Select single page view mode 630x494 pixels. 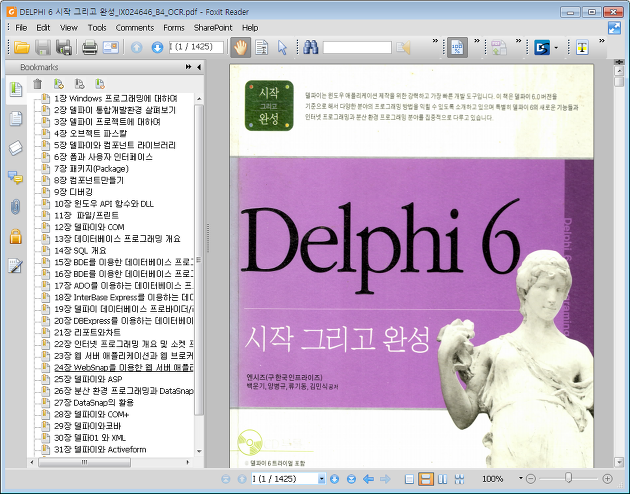pos(409,479)
